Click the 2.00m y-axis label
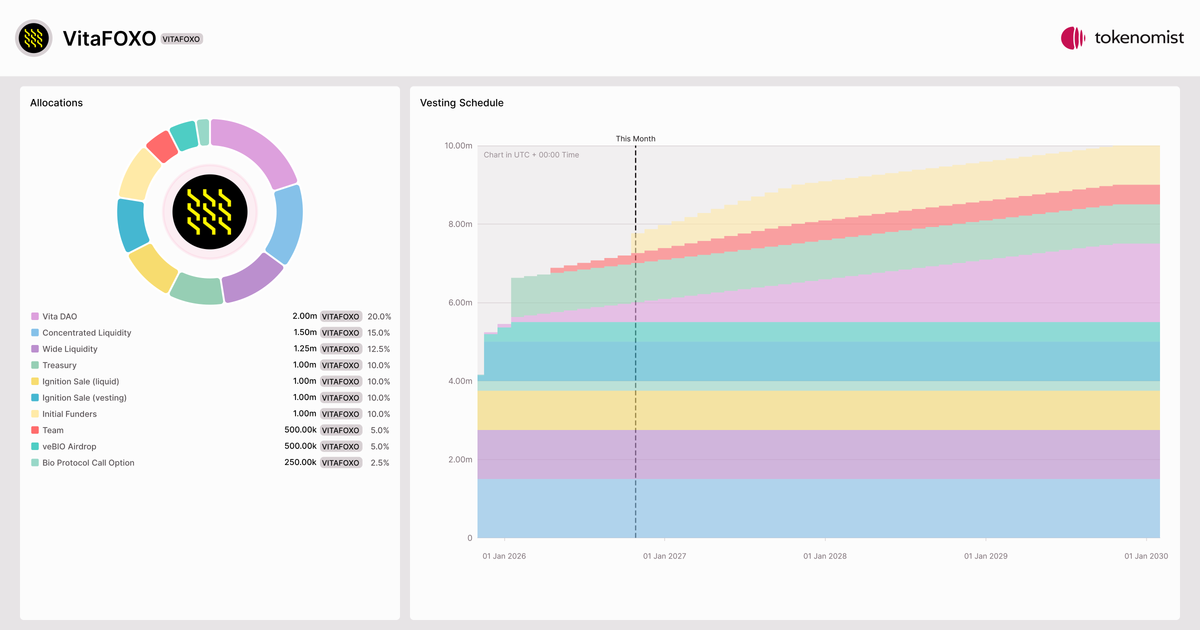This screenshot has height=630, width=1200. [460, 460]
